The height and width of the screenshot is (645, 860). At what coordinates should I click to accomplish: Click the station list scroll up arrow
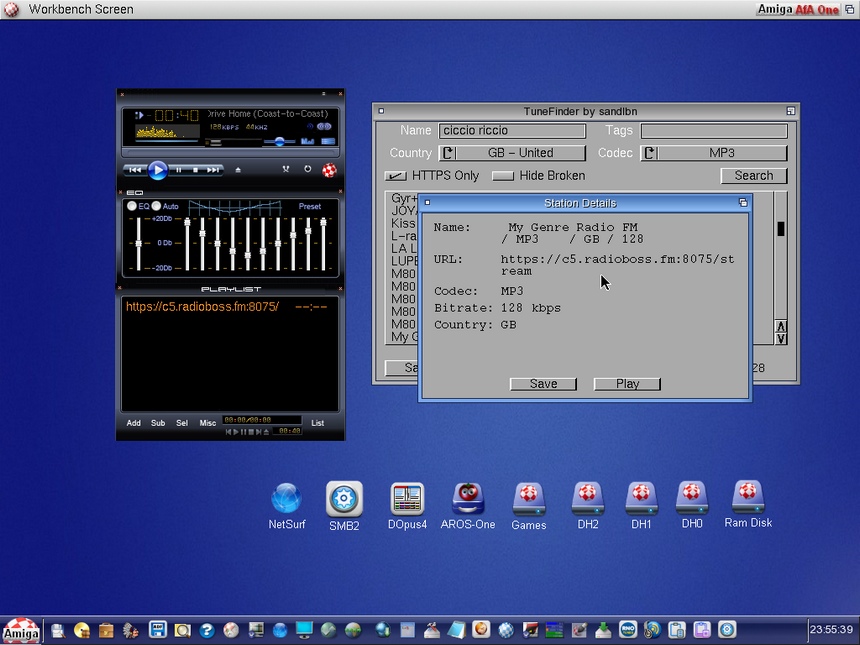click(x=780, y=326)
